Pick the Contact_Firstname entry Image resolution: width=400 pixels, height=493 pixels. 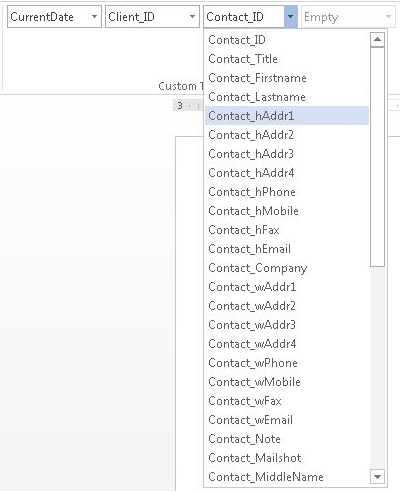coord(287,78)
